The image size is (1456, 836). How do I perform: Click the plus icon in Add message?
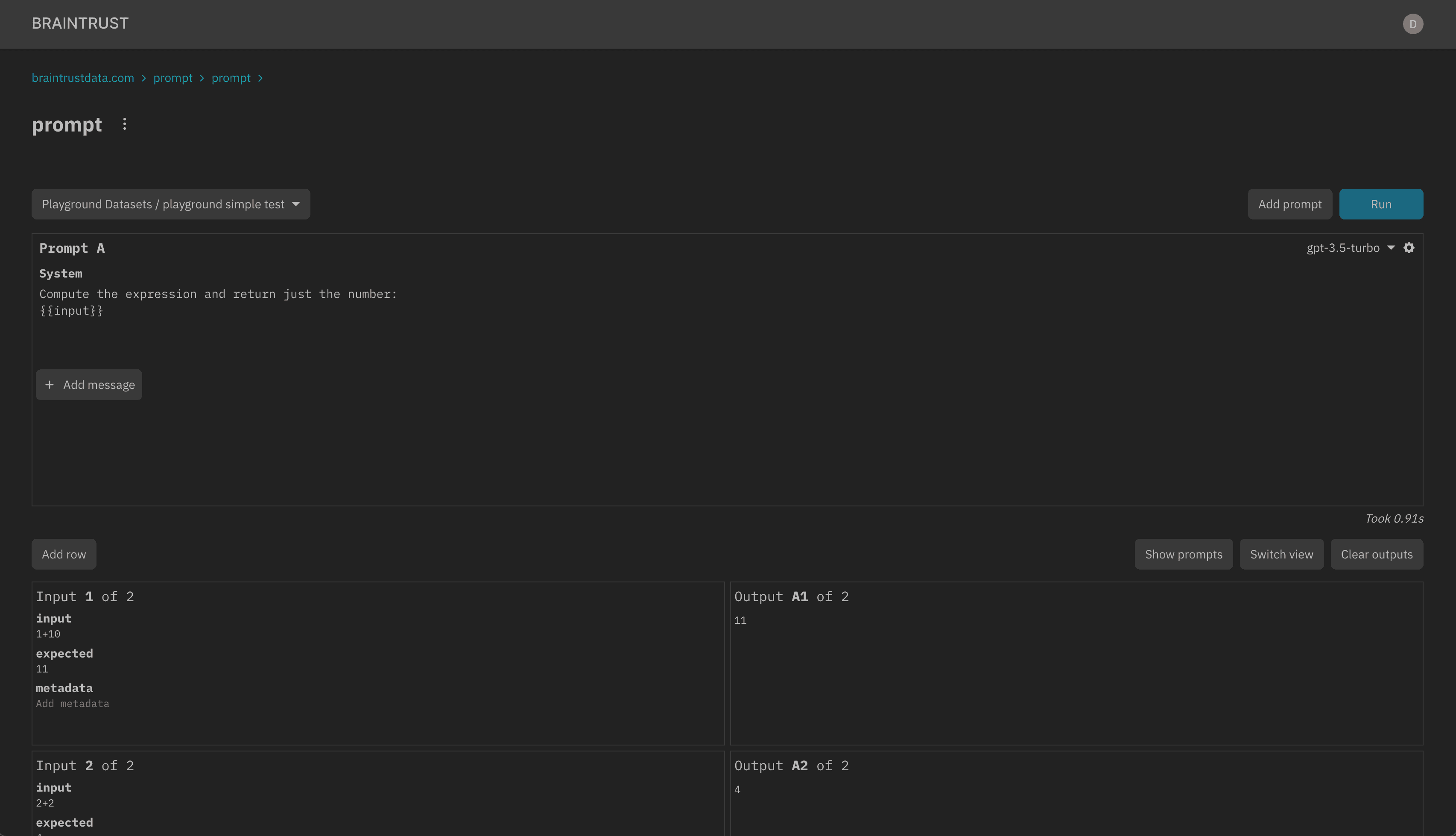(50, 385)
